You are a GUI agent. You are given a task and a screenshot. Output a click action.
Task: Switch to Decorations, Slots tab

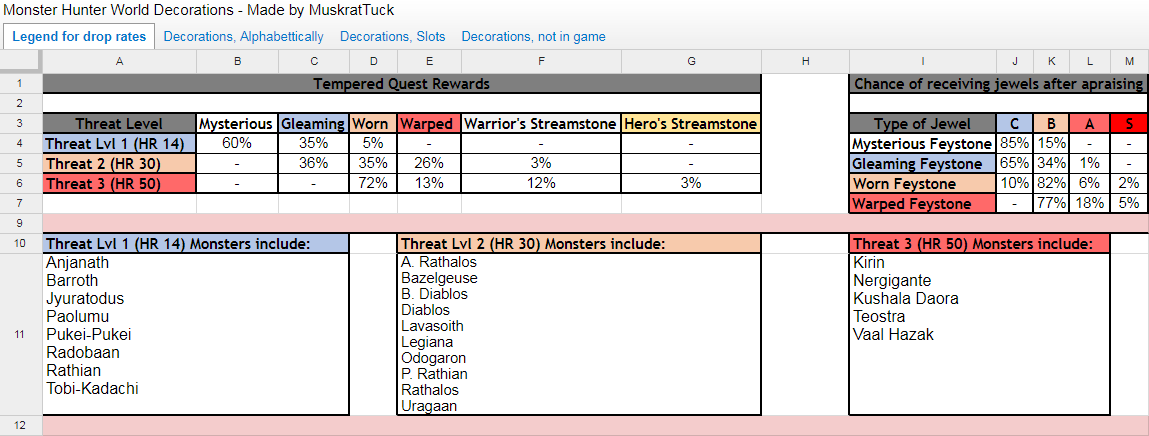pyautogui.click(x=392, y=37)
